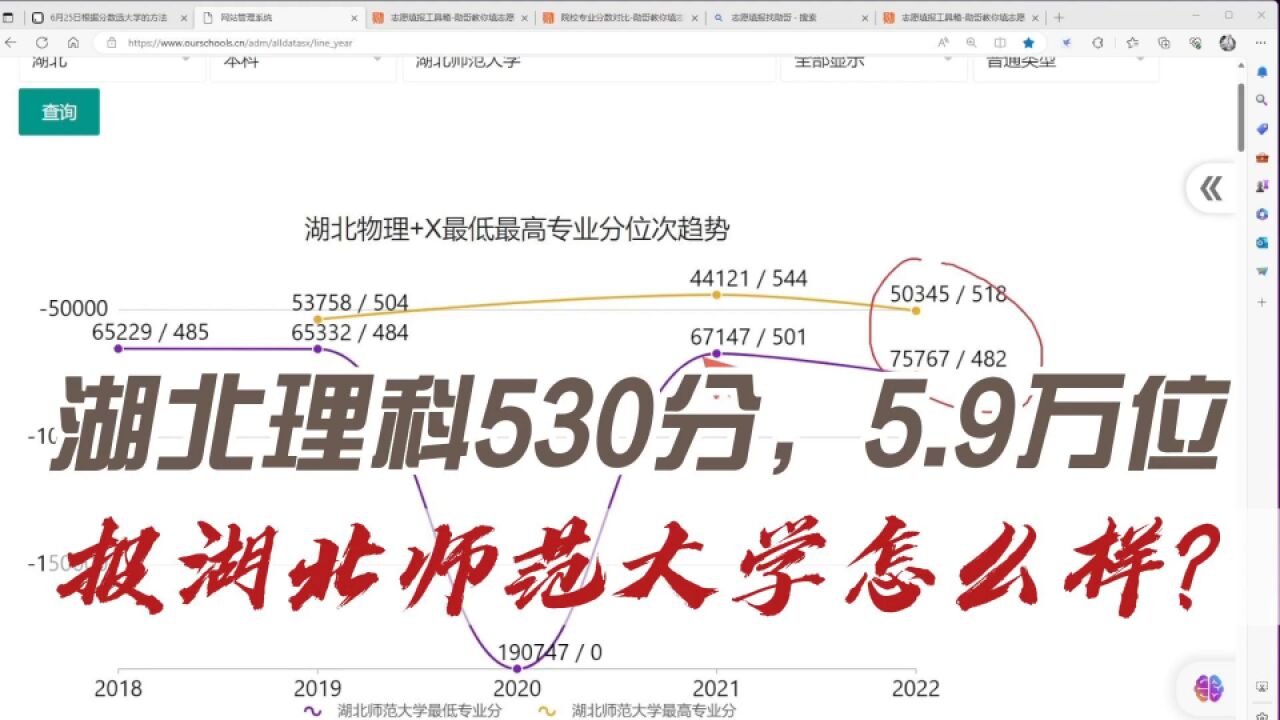Expand panel with the double-chevron button

click(1211, 188)
